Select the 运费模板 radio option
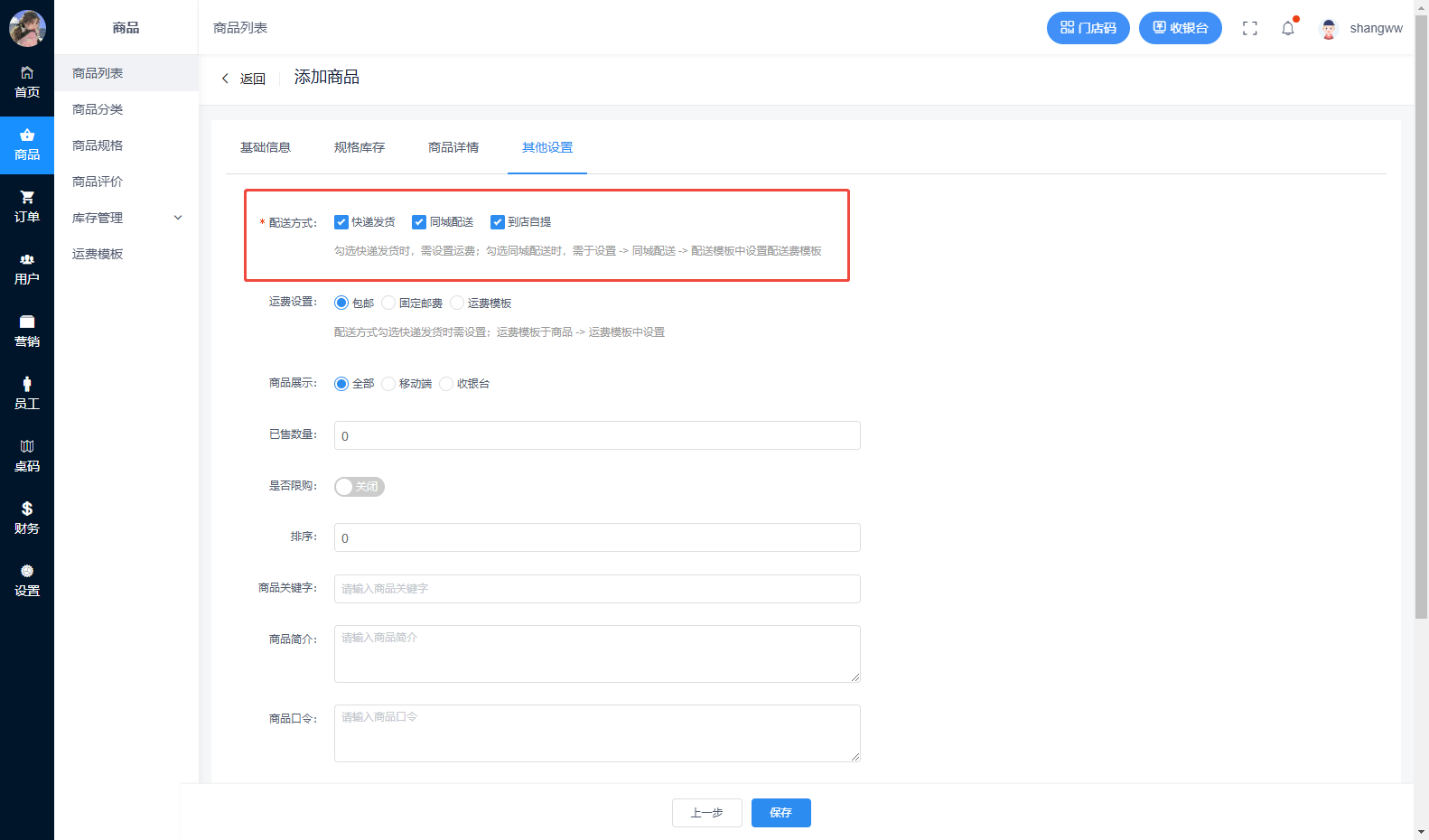 click(457, 303)
